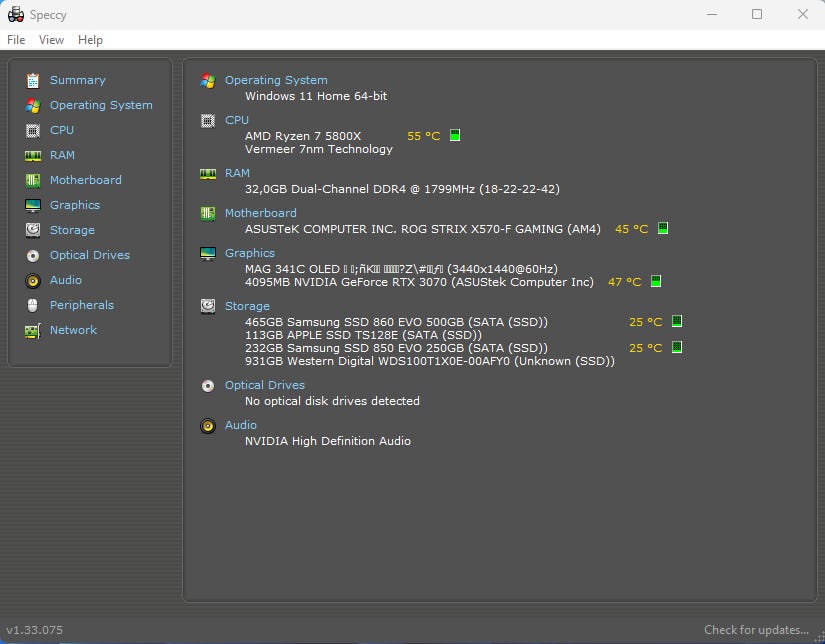825x644 pixels.
Task: Select Summary in the sidebar
Action: click(x=77, y=80)
